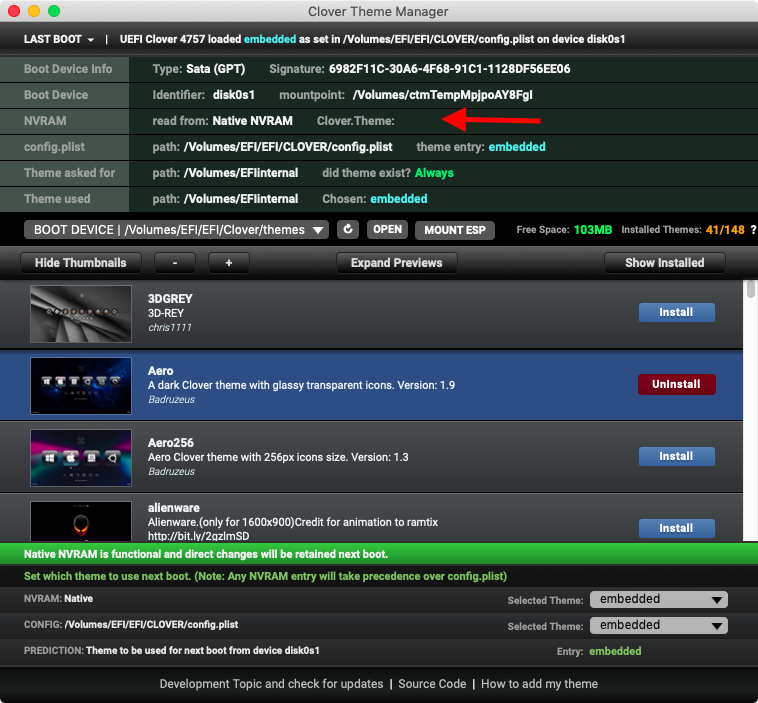Click the OPEN button

click(387, 229)
